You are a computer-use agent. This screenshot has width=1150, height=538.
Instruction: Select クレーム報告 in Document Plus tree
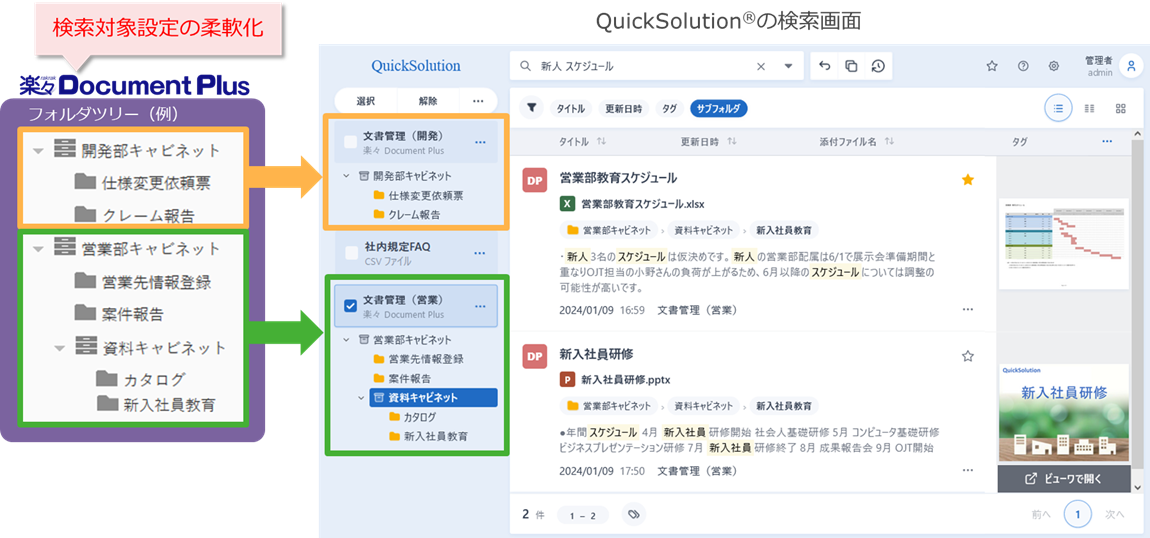pyautogui.click(x=135, y=215)
